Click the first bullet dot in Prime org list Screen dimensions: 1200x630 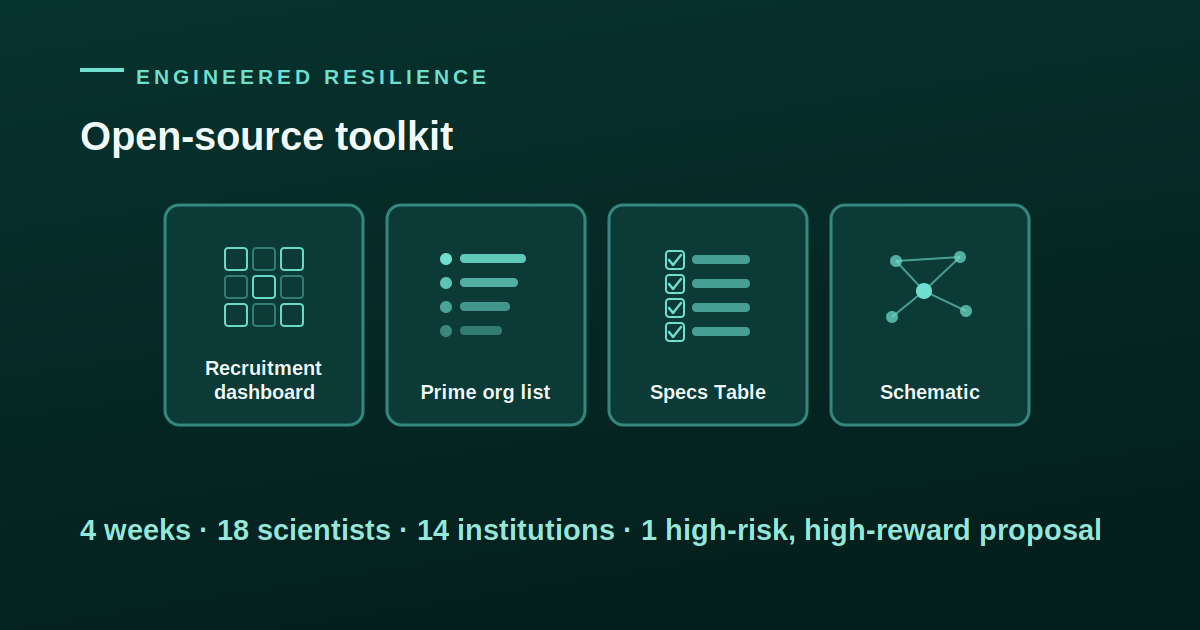446,259
